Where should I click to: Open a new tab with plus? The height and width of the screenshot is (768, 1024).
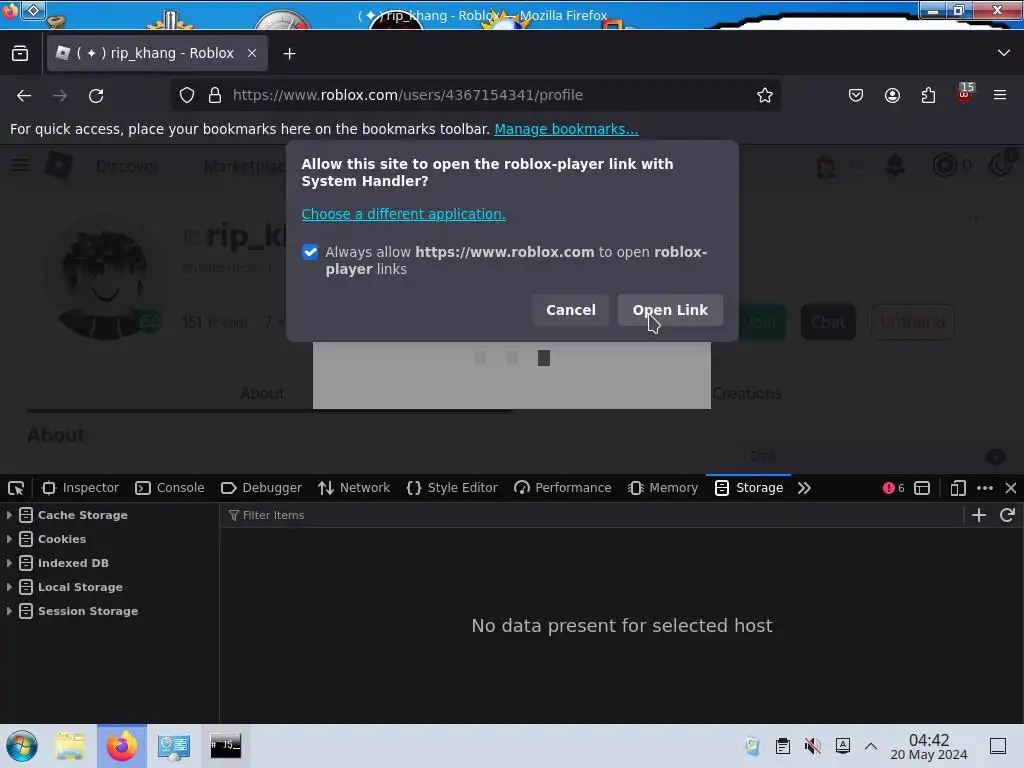[x=289, y=54]
